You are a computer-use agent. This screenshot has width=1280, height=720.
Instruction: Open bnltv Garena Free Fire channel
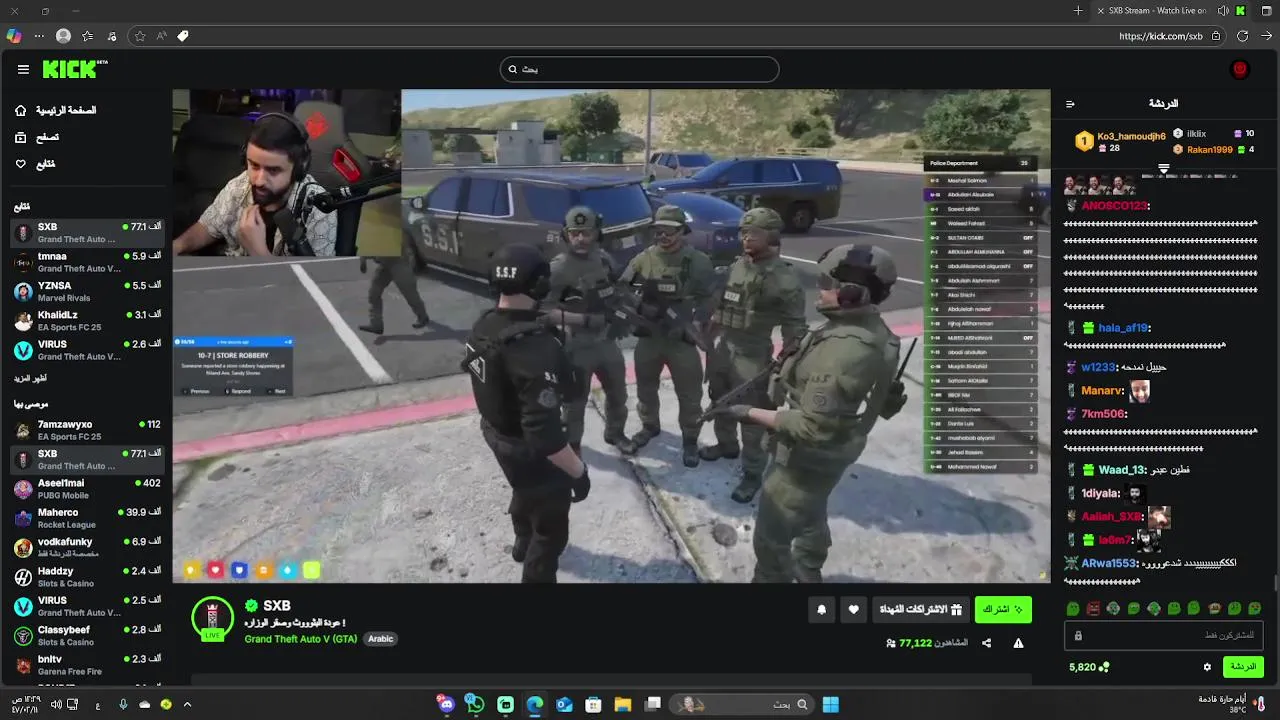[x=87, y=665]
